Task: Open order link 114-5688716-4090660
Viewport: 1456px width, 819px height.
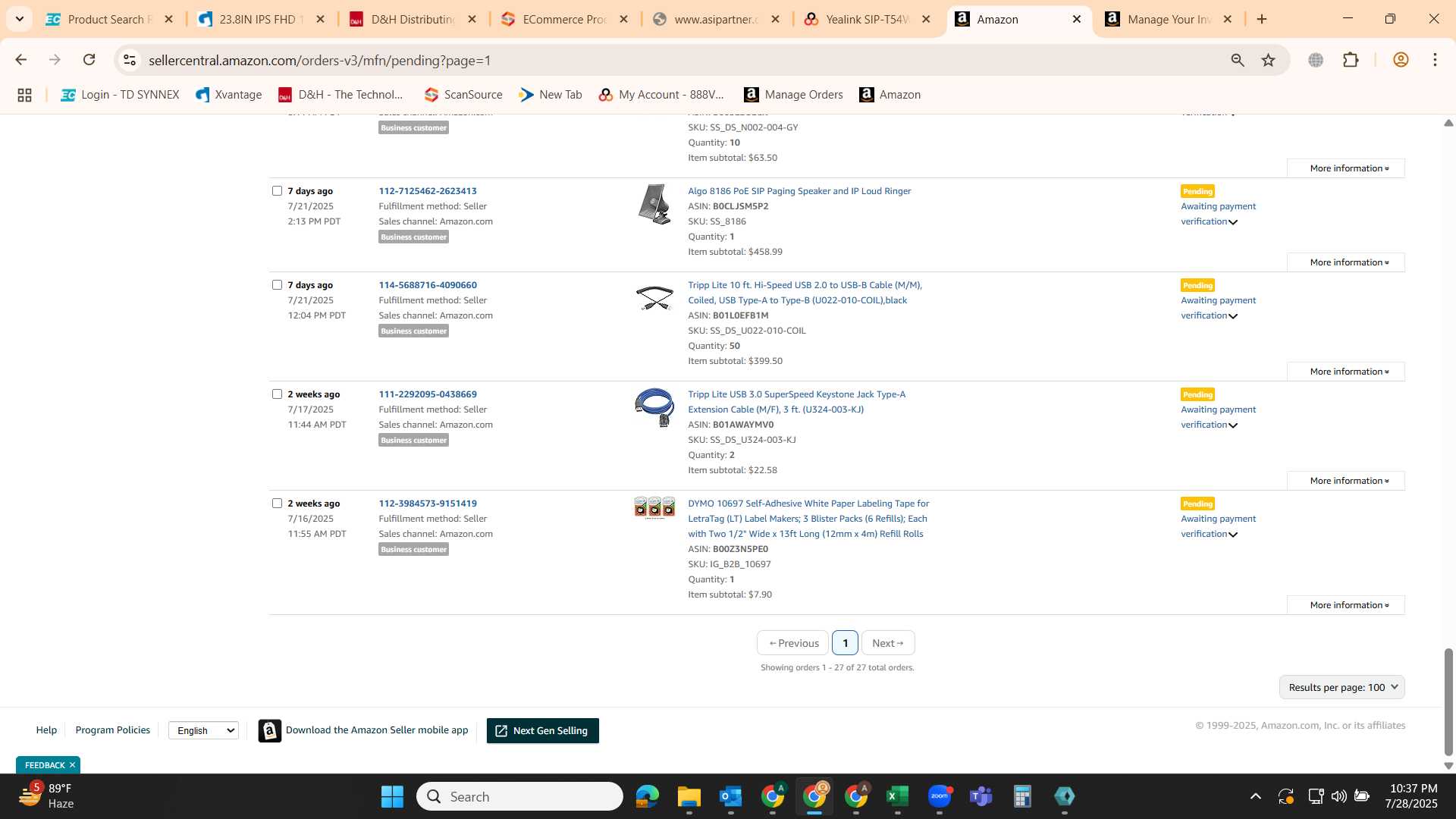Action: click(428, 285)
